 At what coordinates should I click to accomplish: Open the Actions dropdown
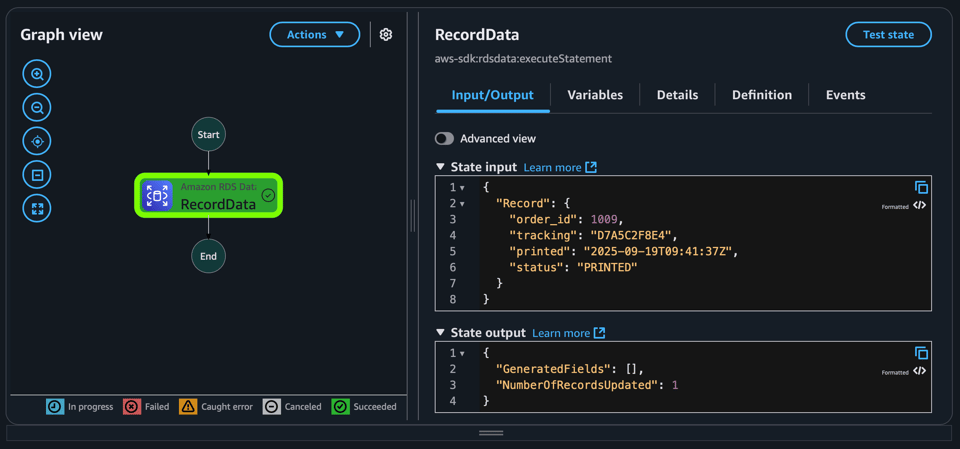click(x=315, y=35)
